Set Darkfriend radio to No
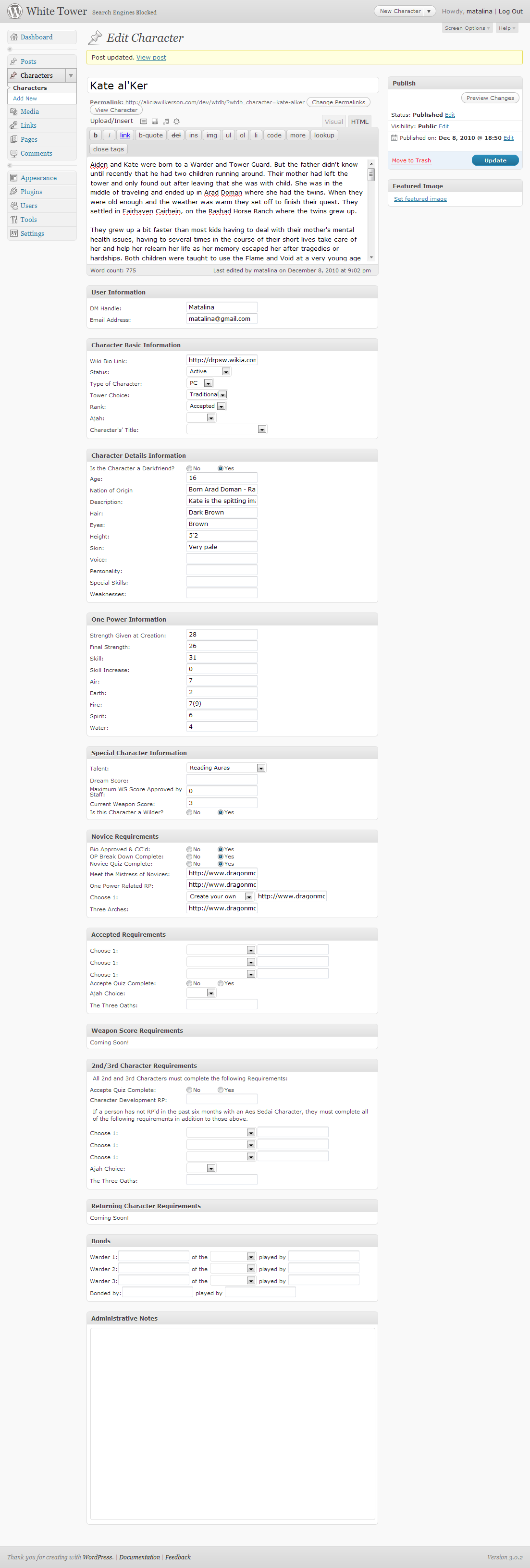 [x=189, y=468]
